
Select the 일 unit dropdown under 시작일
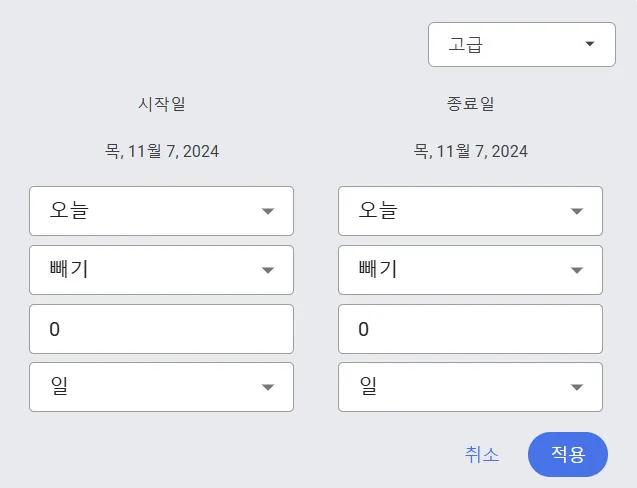pos(160,387)
